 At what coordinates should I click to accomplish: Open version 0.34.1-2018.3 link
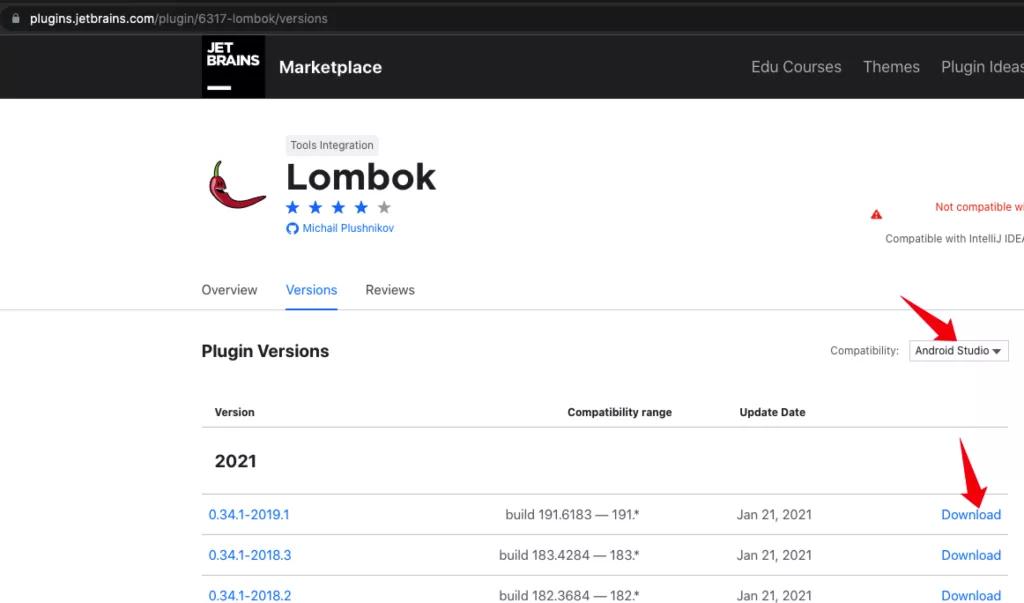click(249, 555)
